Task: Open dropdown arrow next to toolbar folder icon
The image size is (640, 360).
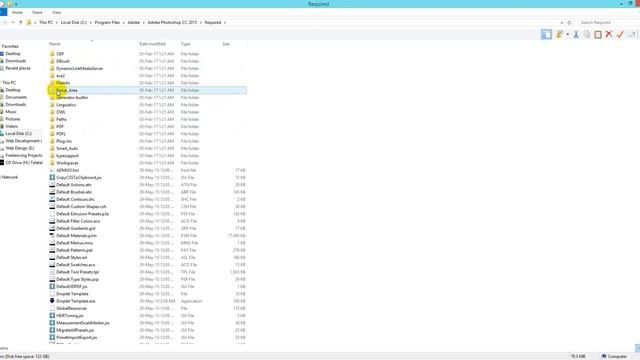Action: point(567,35)
